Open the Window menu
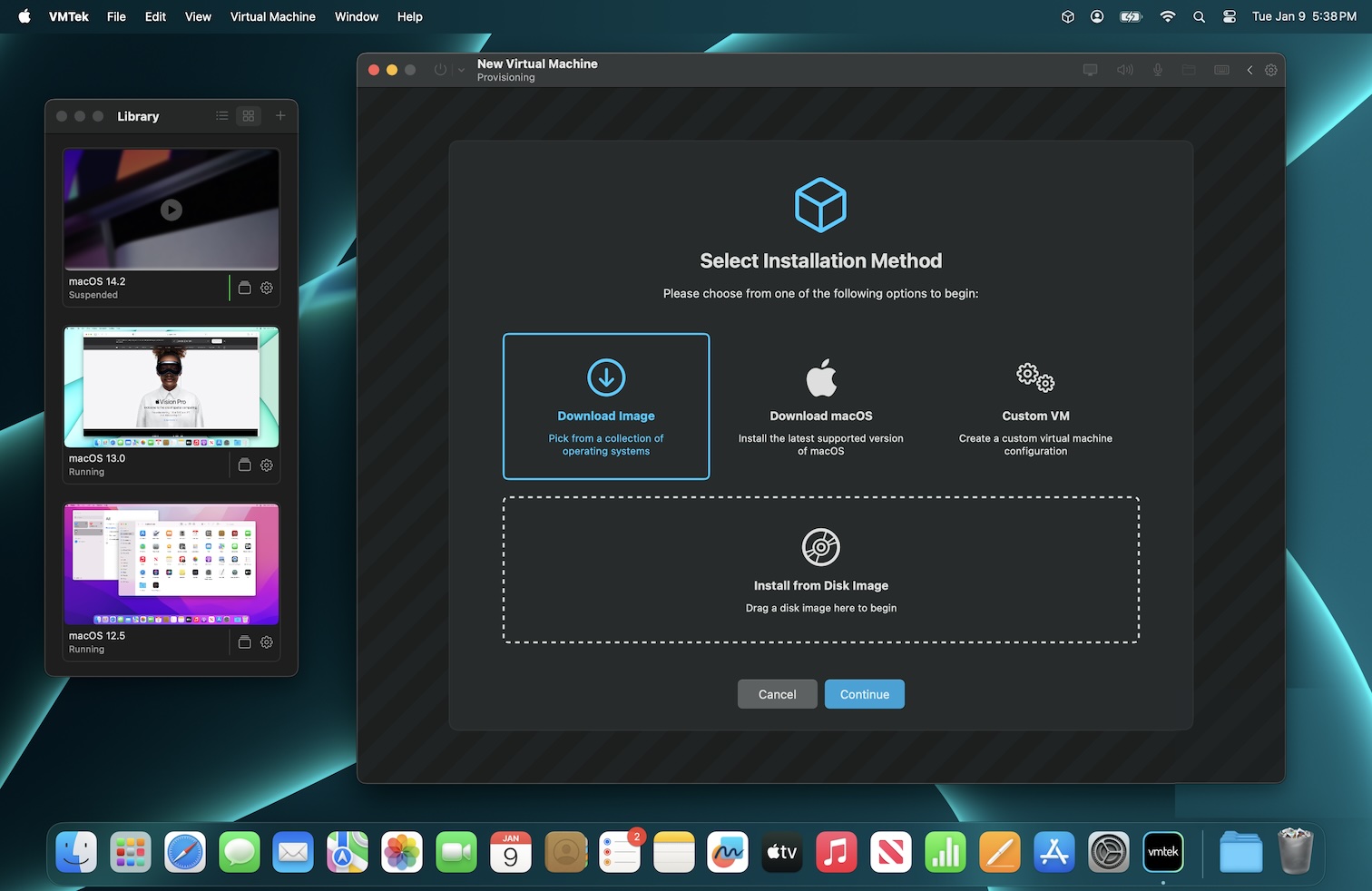This screenshot has height=891, width=1372. tap(356, 16)
